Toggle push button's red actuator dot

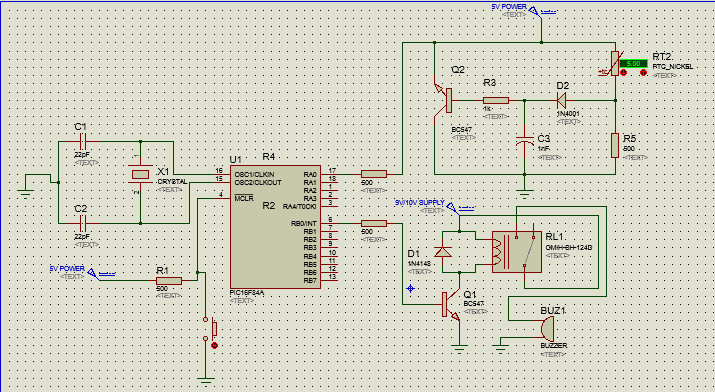(x=215, y=346)
